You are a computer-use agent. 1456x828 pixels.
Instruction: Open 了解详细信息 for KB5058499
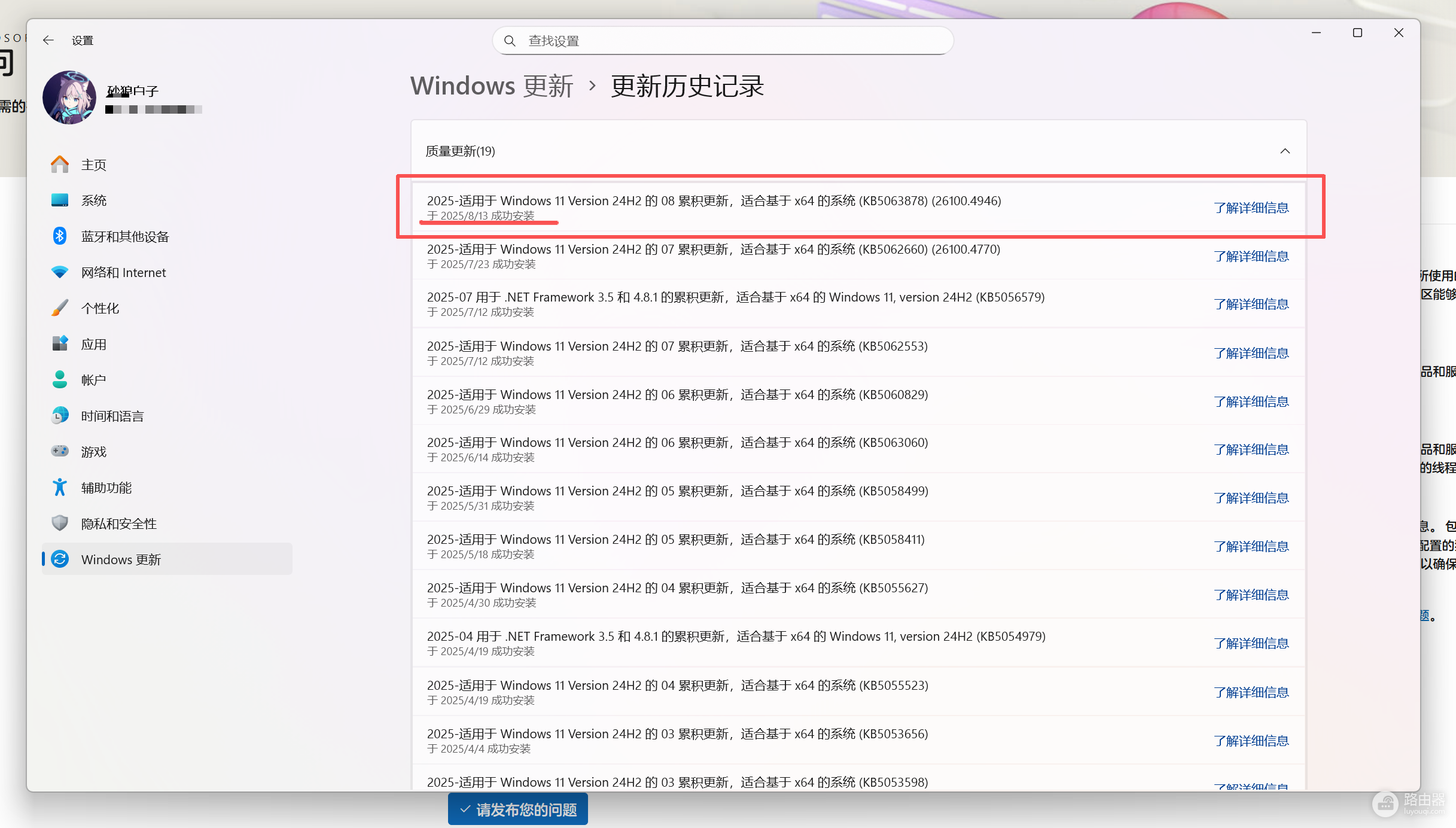coord(1251,498)
